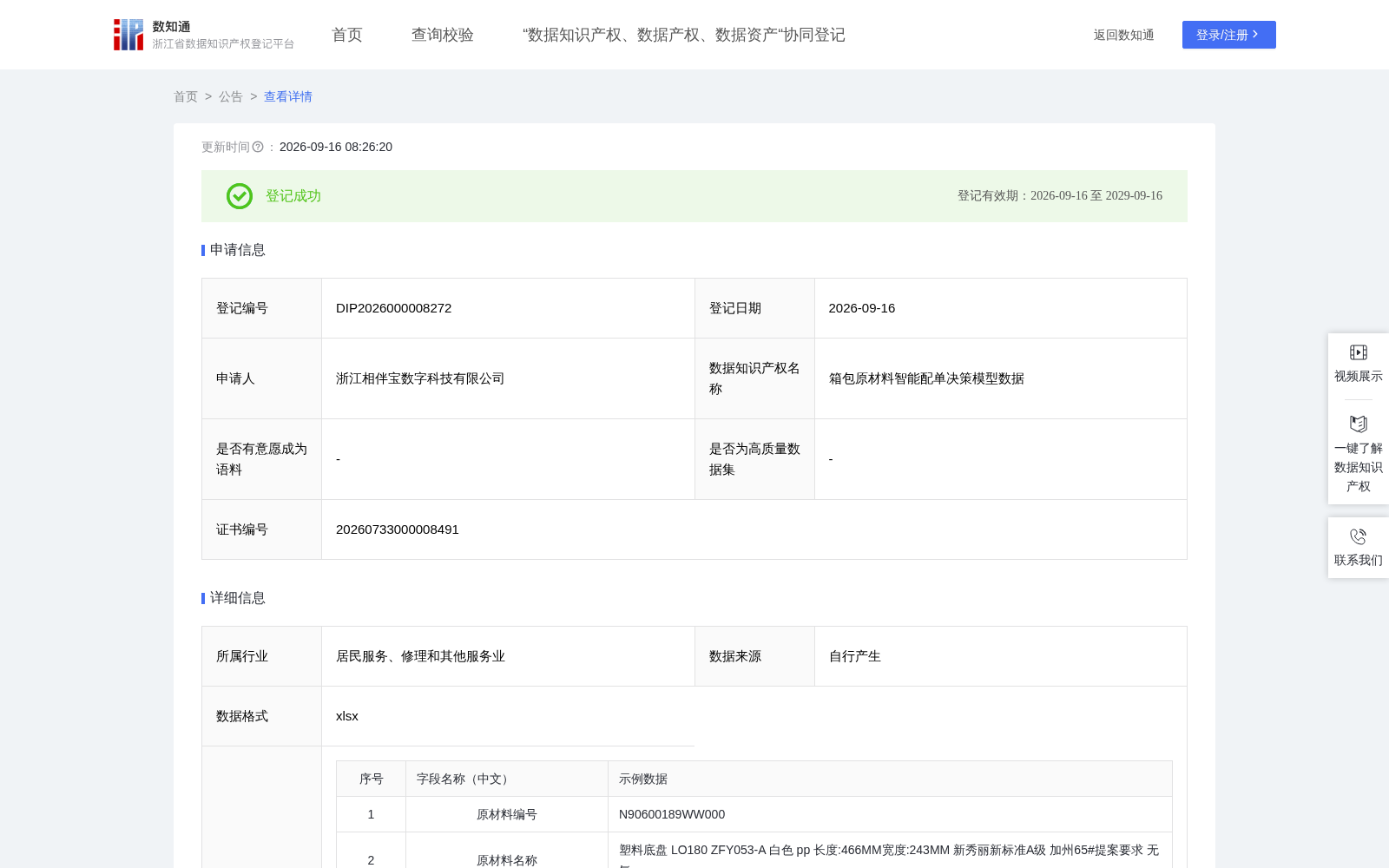This screenshot has width=1389, height=868.
Task: Go to 公告 in the breadcrumb
Action: [231, 96]
